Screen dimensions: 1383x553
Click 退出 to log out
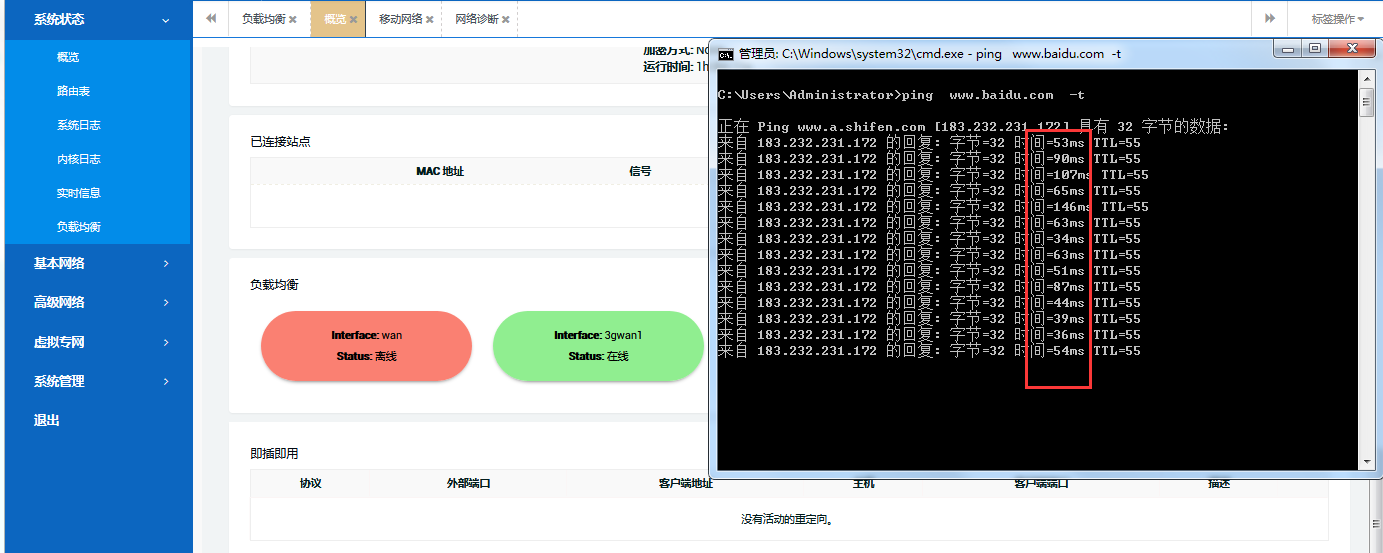coord(47,420)
